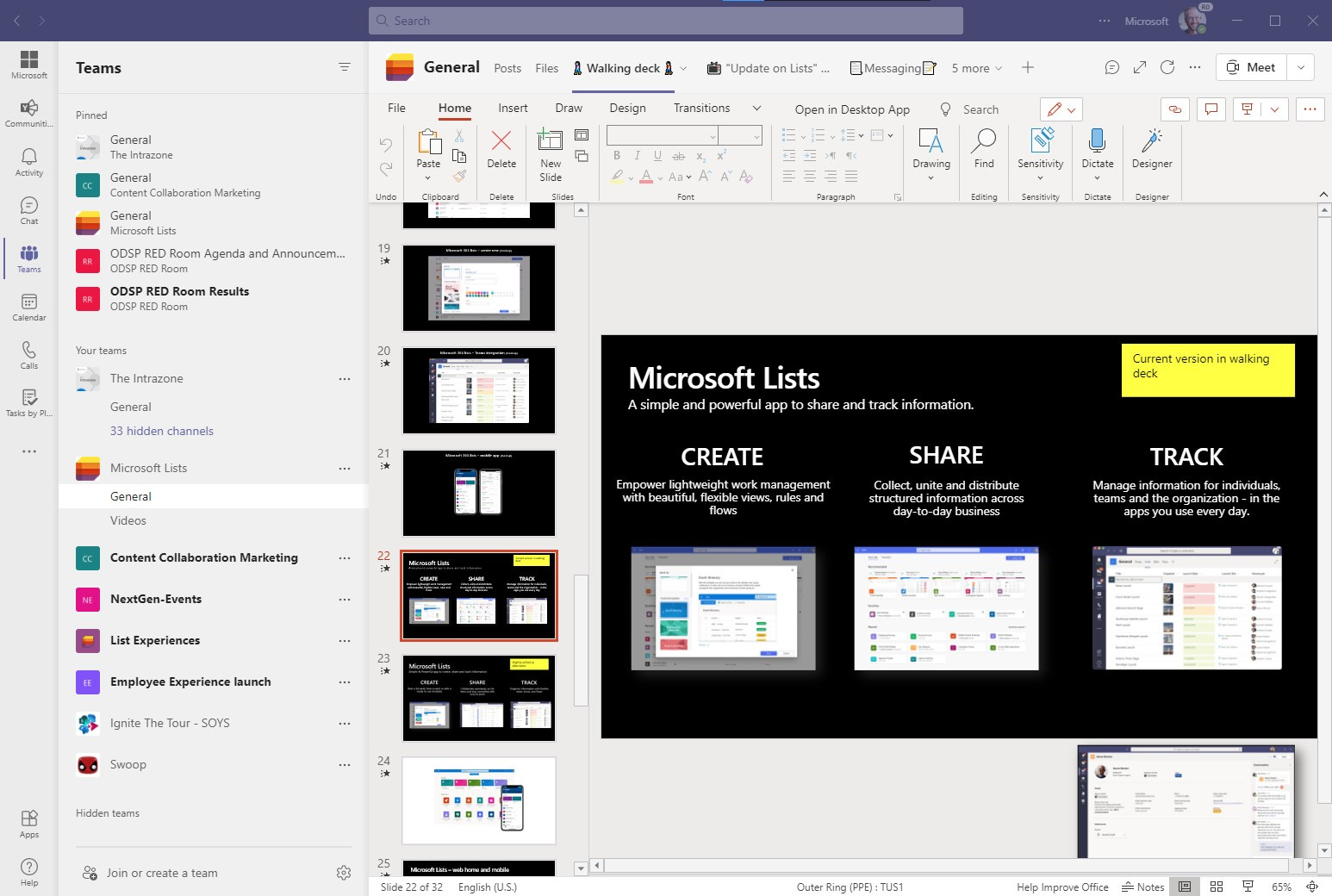This screenshot has height=896, width=1332.
Task: Toggle the Notes pane
Action: pos(1142,887)
